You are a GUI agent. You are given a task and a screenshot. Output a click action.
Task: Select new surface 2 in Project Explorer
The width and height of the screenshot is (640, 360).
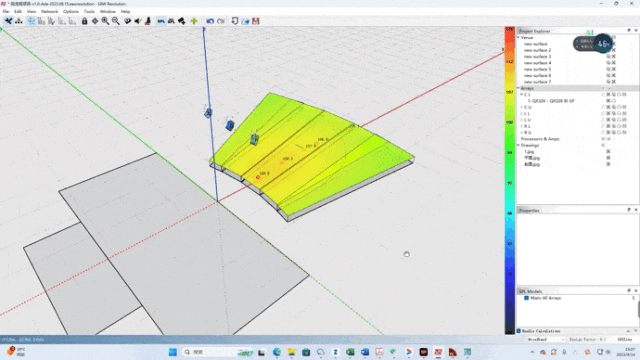(x=538, y=50)
